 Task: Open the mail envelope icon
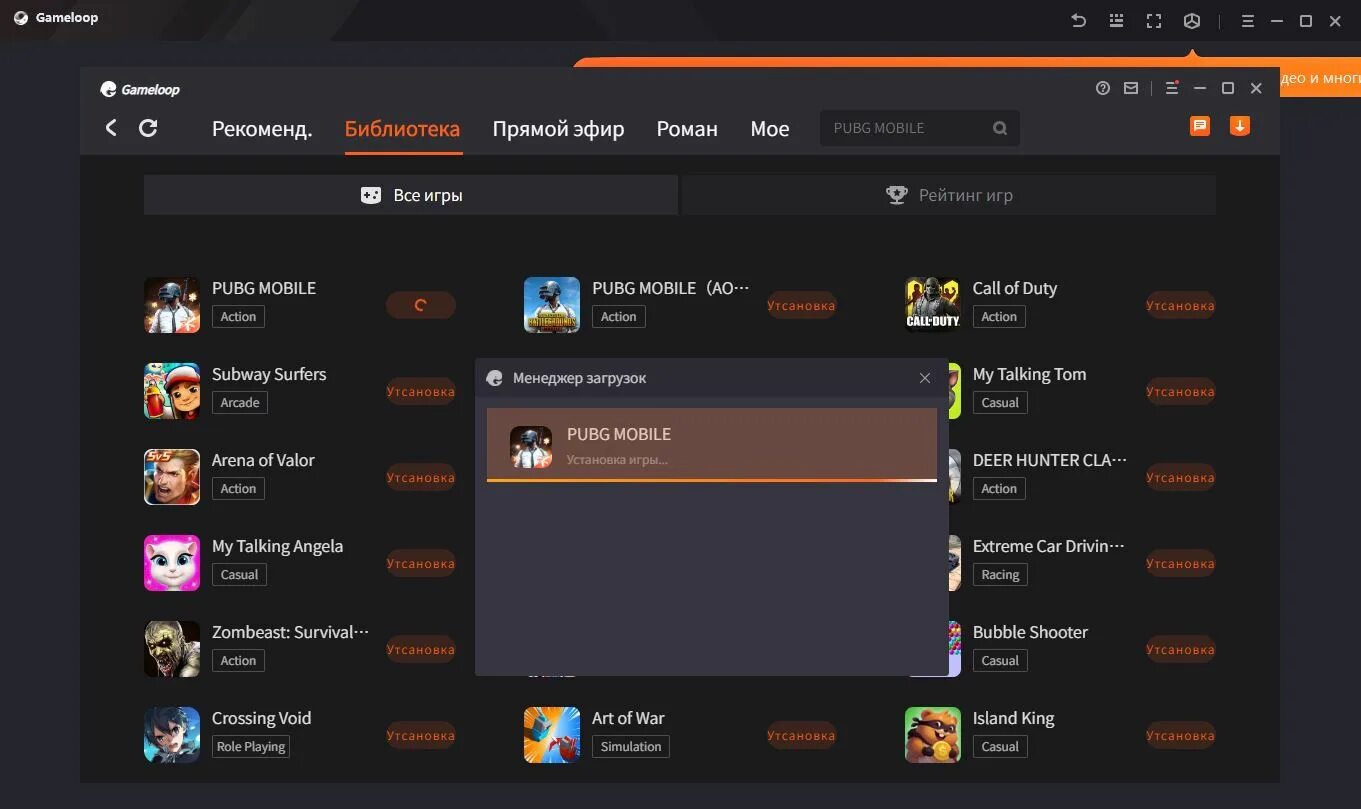click(1131, 88)
